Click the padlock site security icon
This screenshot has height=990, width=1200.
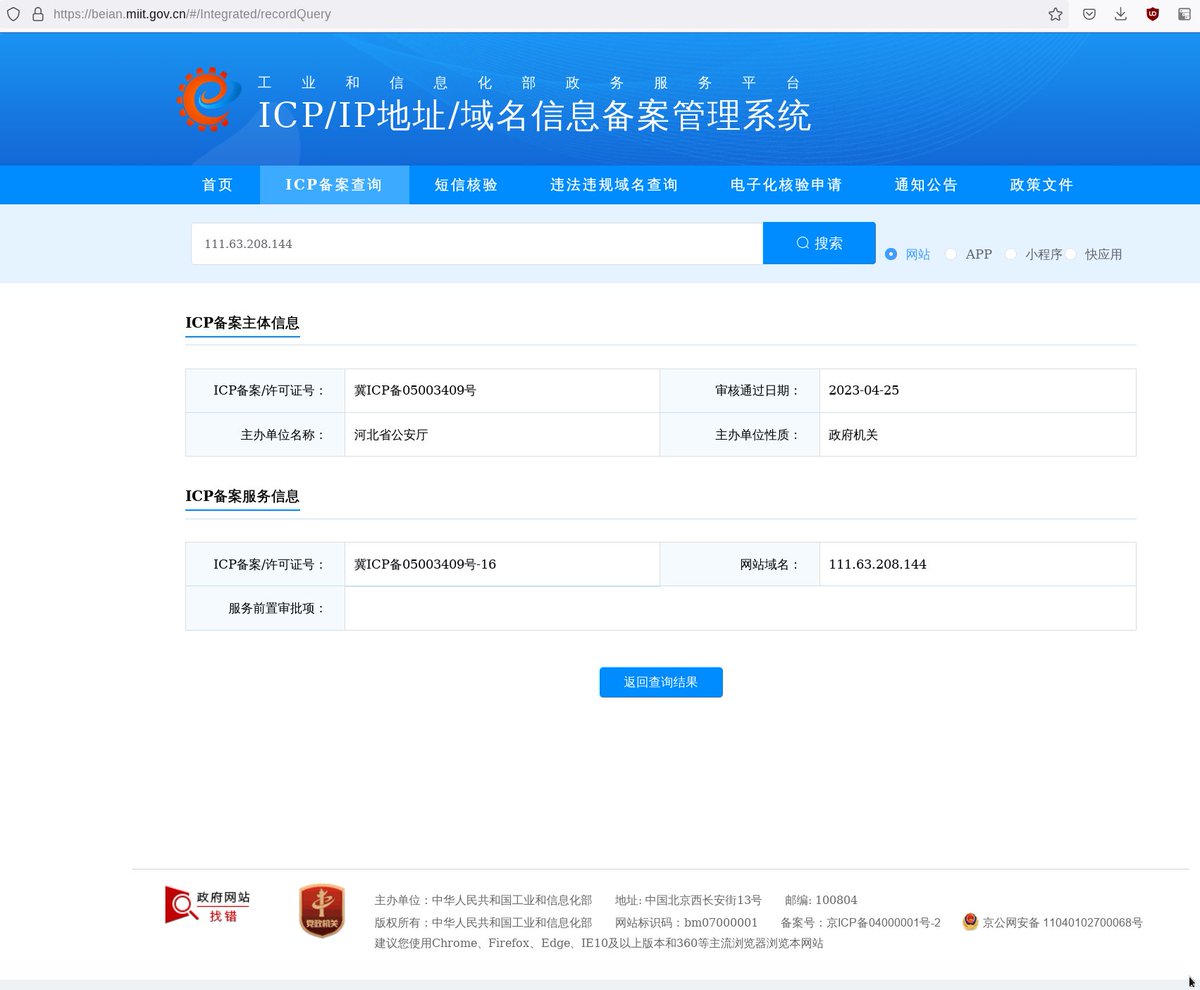[x=38, y=15]
